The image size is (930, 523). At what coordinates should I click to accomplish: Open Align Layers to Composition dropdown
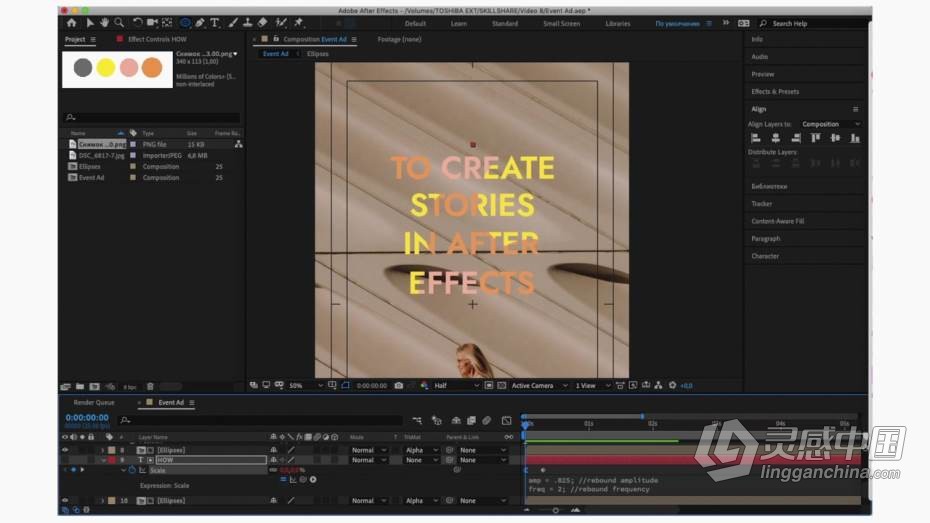pos(830,124)
